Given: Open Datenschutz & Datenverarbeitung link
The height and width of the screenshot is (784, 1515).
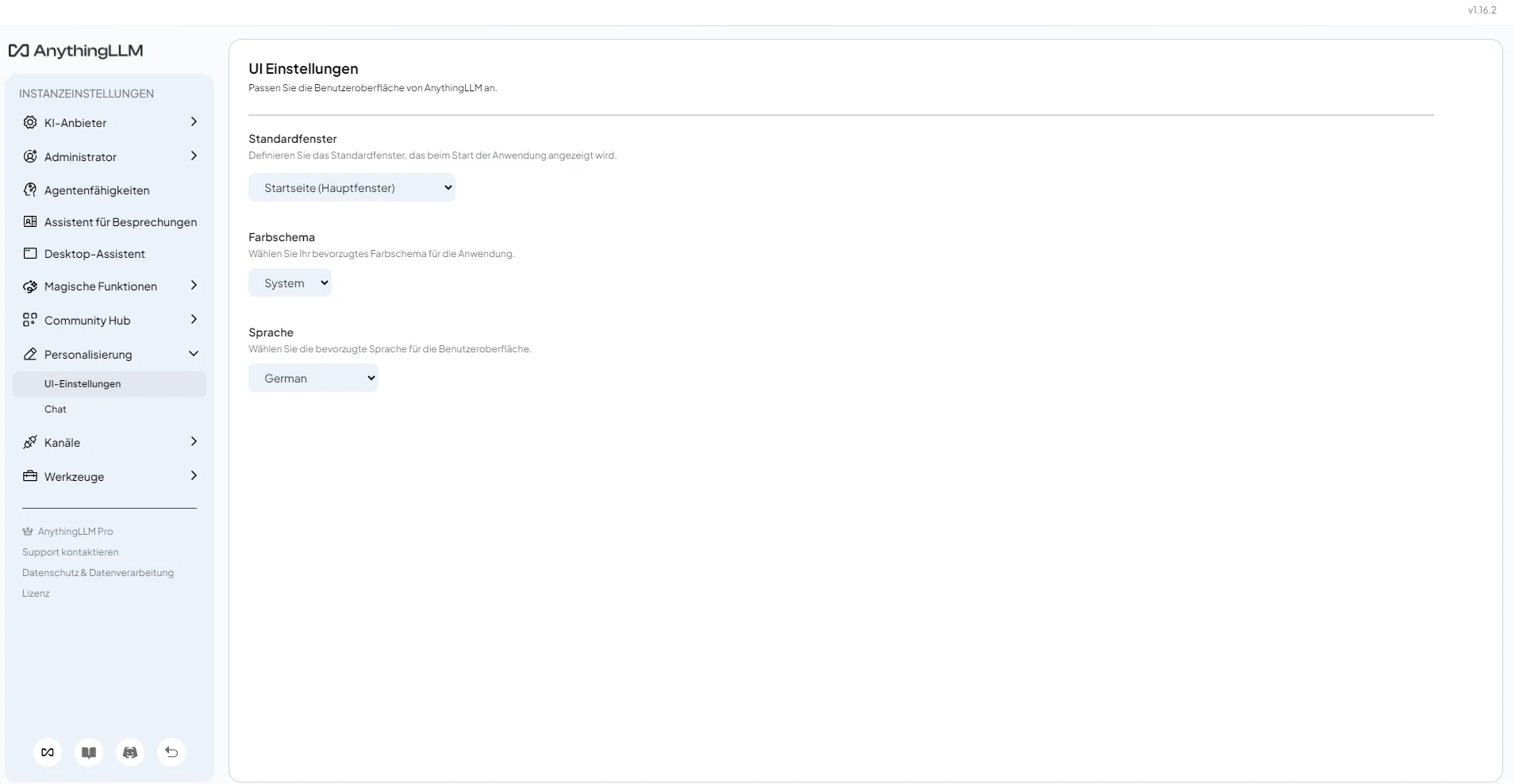Looking at the screenshot, I should [x=98, y=573].
